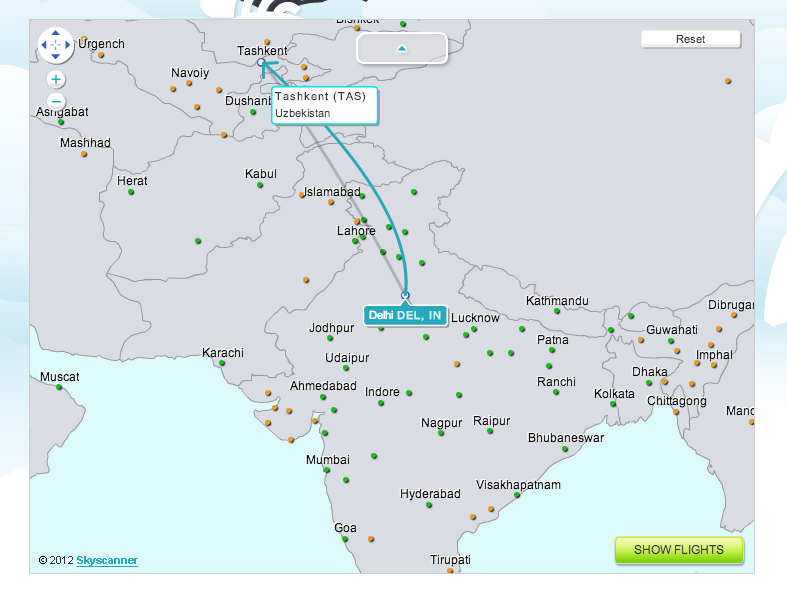The image size is (787, 591).
Task: Select the Muscat airport marker
Action: [x=59, y=388]
